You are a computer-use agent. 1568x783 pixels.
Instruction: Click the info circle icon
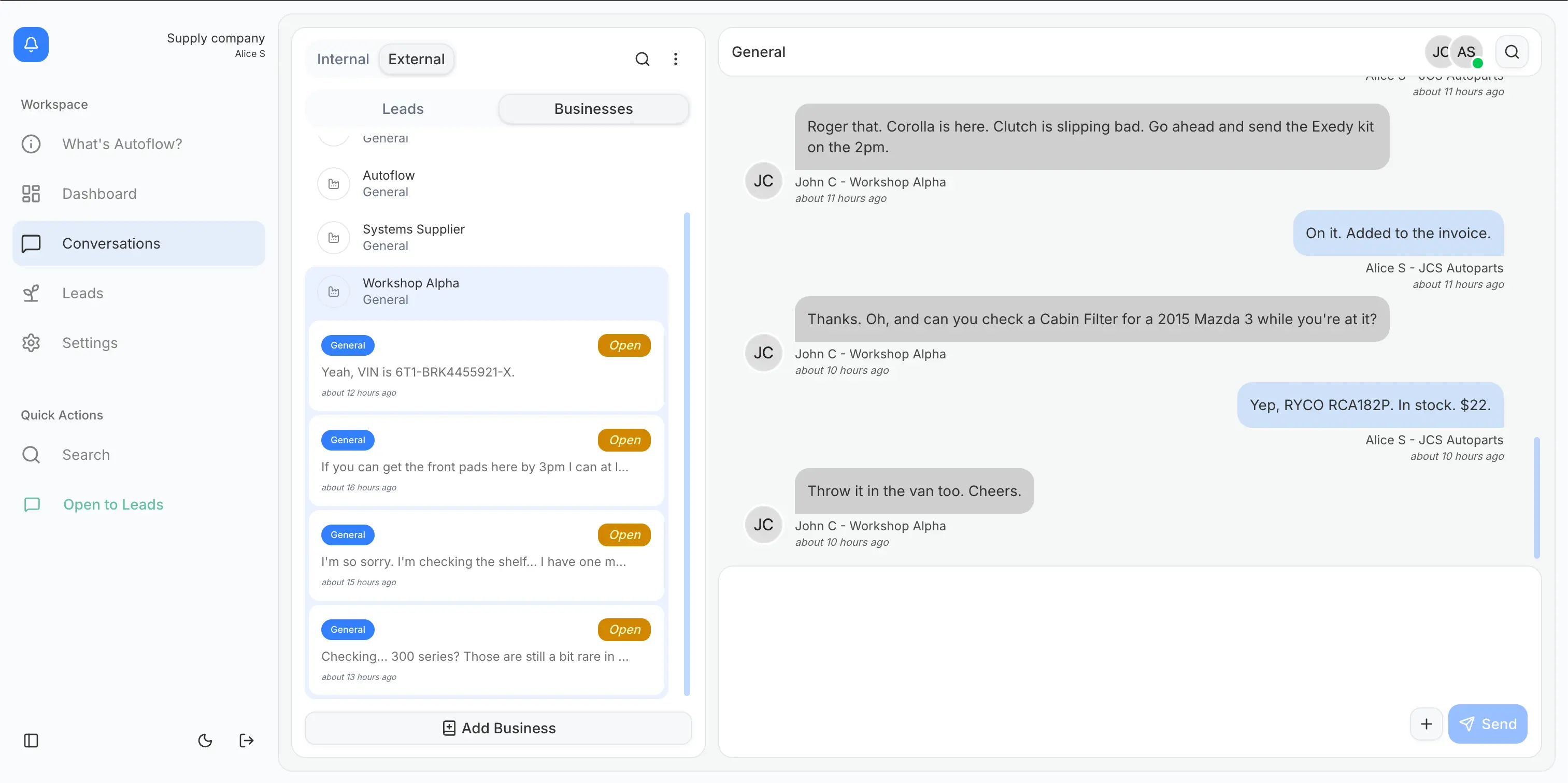(31, 144)
